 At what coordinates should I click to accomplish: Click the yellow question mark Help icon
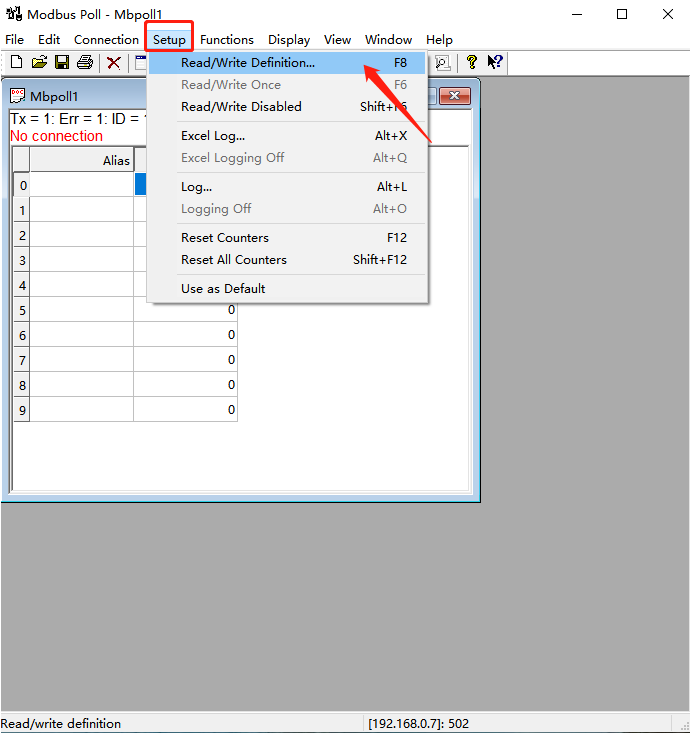(x=472, y=62)
